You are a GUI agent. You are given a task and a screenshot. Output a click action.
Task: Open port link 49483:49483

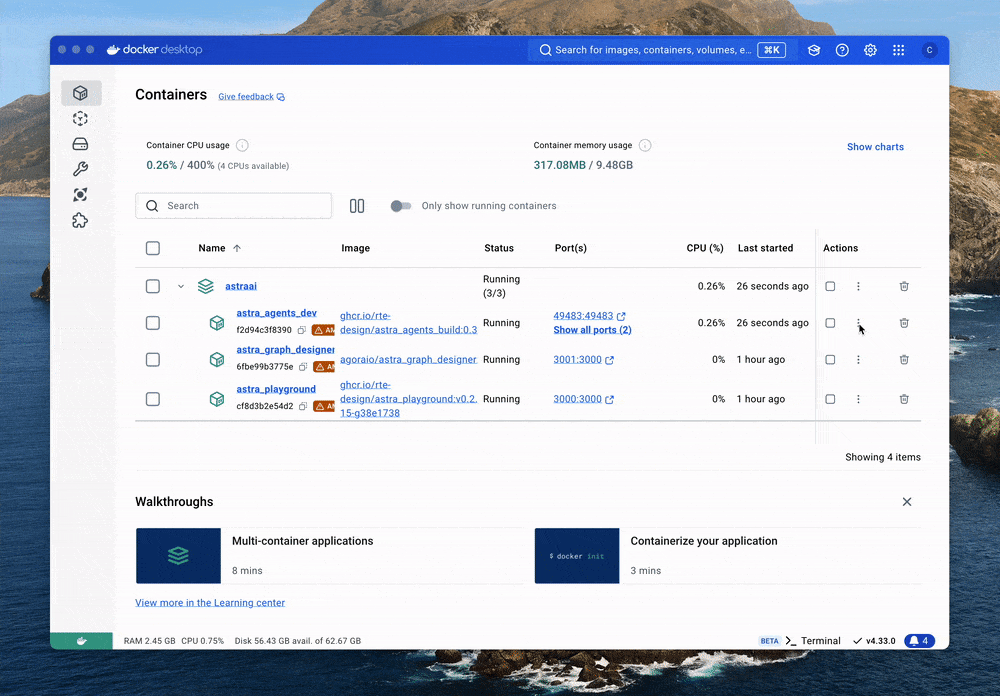click(589, 316)
